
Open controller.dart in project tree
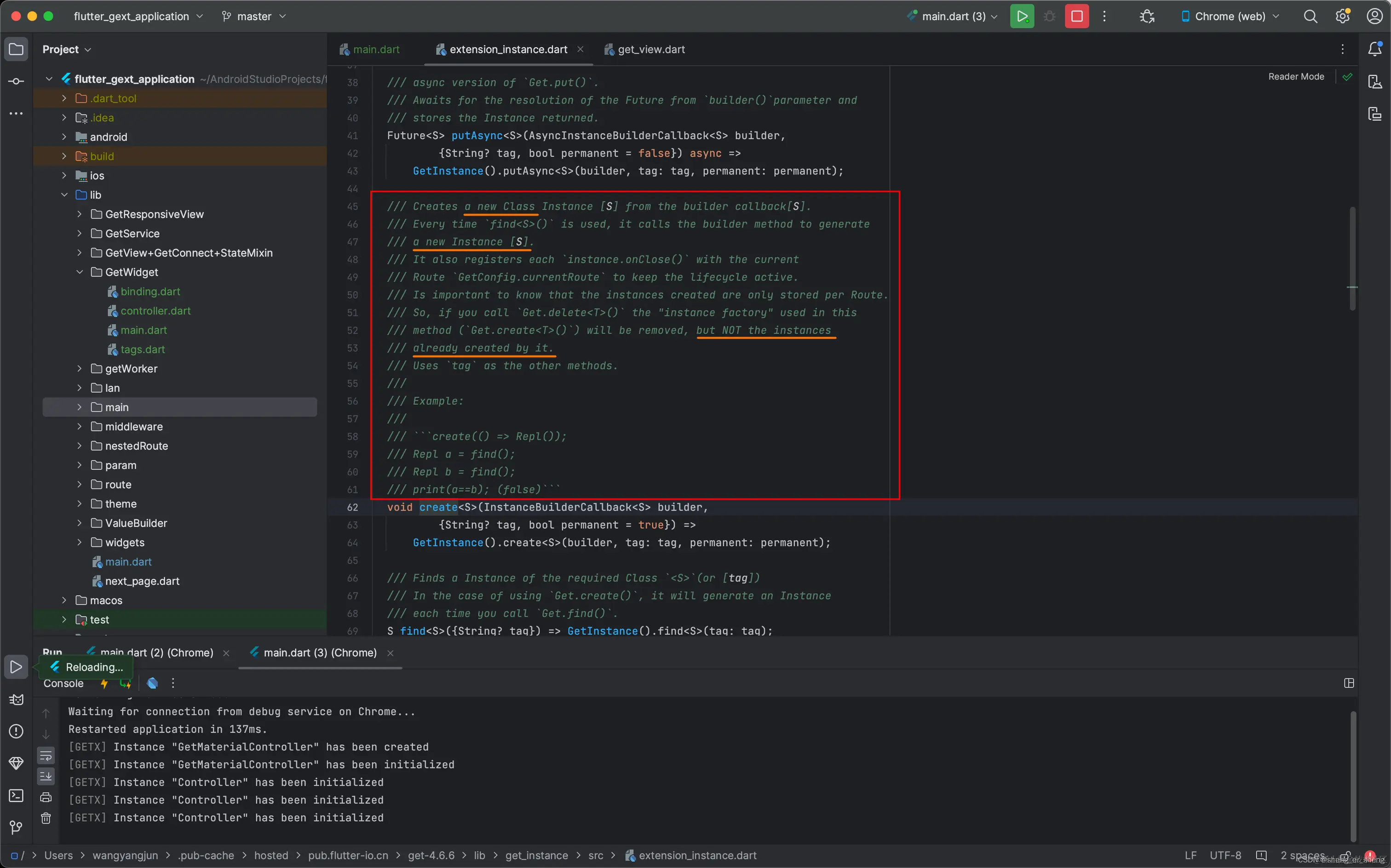[x=155, y=311]
